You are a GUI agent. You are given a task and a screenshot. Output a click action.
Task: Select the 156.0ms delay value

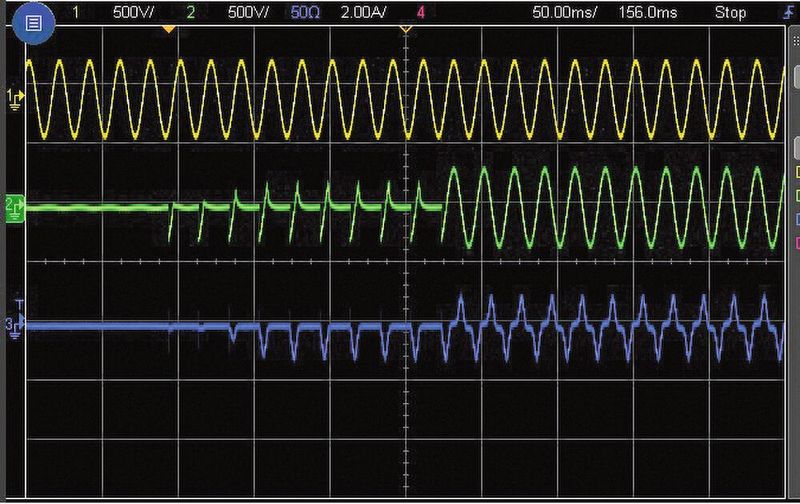(648, 13)
